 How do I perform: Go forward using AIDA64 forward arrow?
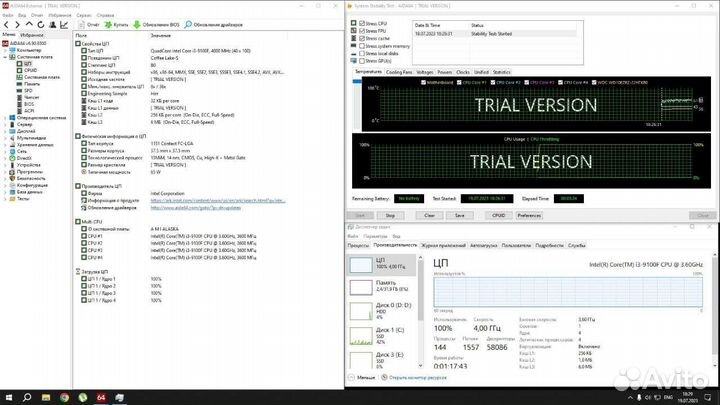pyautogui.click(x=17, y=25)
